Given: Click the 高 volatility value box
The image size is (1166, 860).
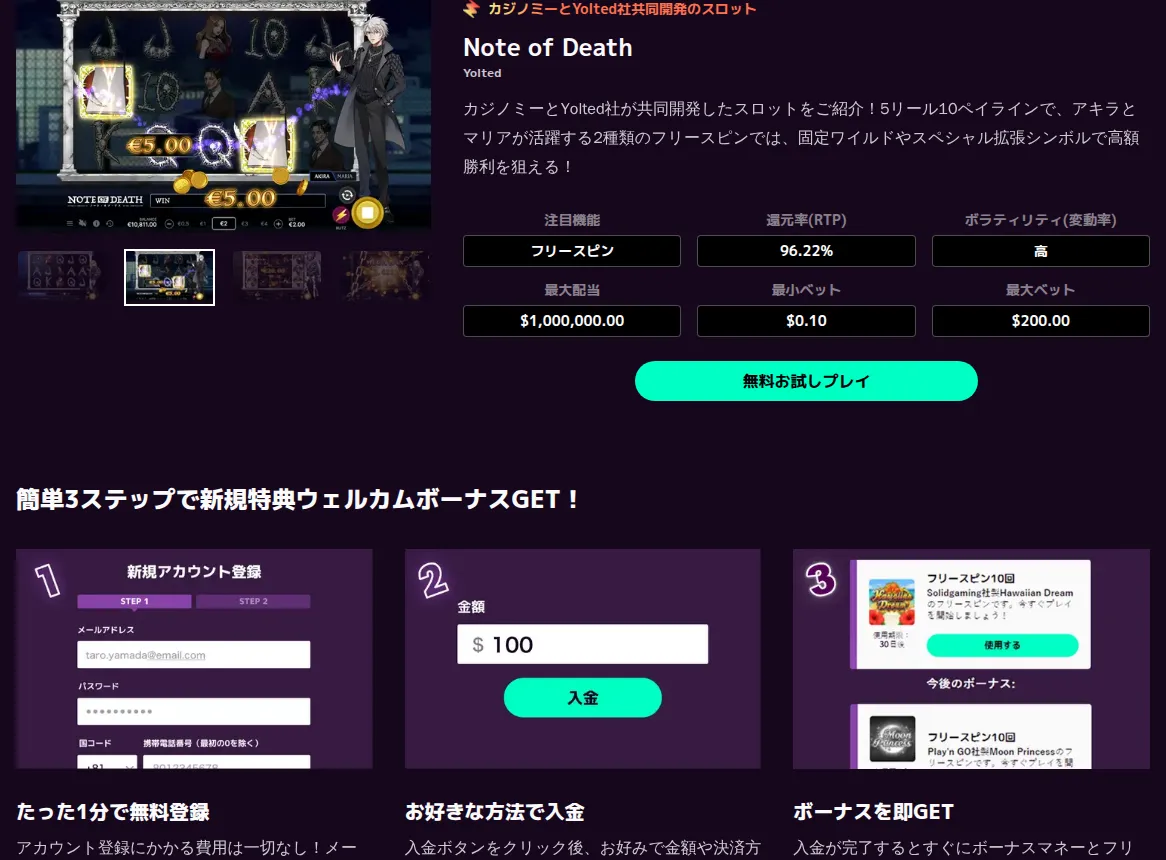Looking at the screenshot, I should click(x=1040, y=251).
